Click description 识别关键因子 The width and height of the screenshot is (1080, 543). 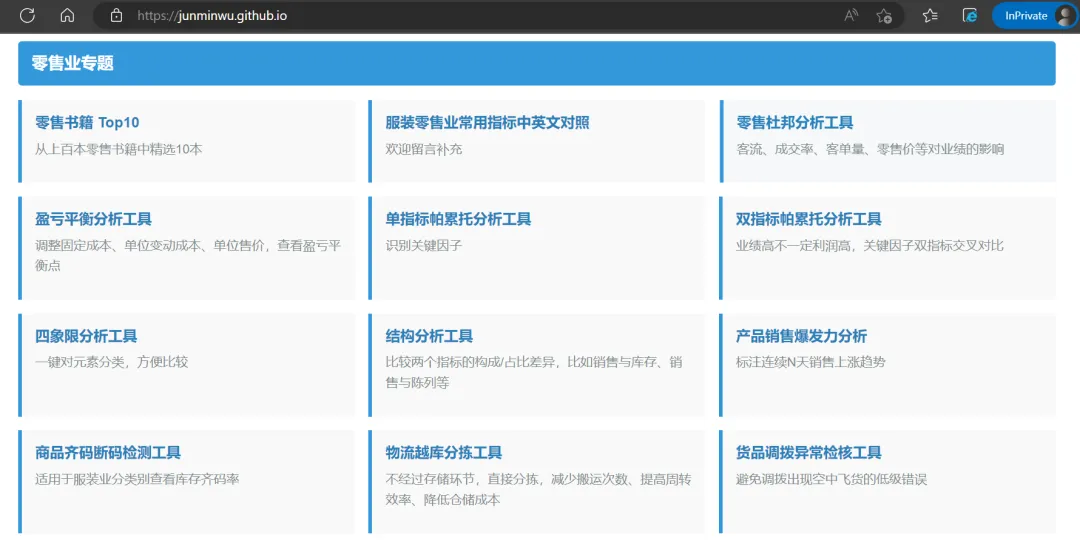[424, 245]
